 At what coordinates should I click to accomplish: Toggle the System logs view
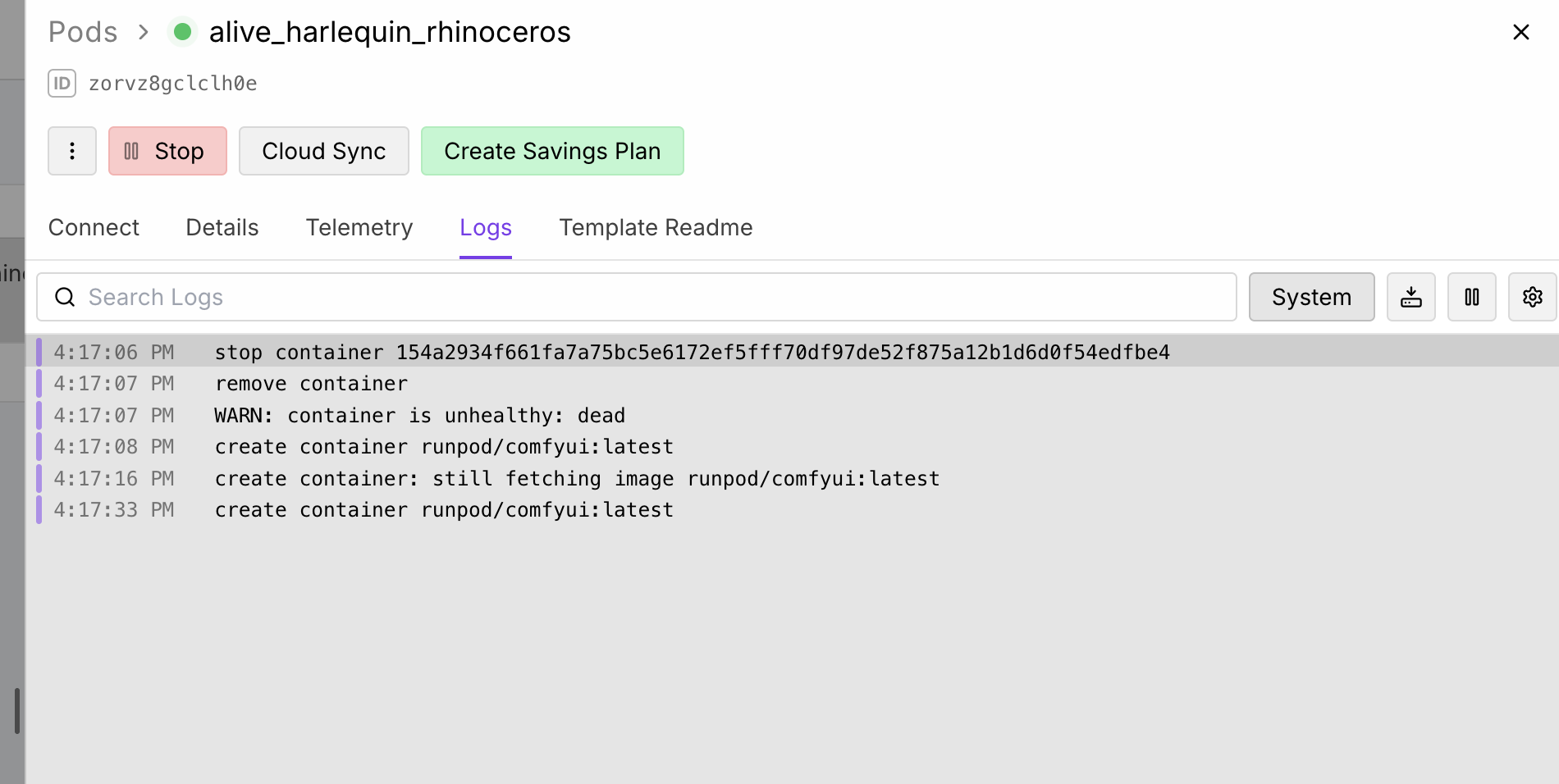pos(1311,297)
